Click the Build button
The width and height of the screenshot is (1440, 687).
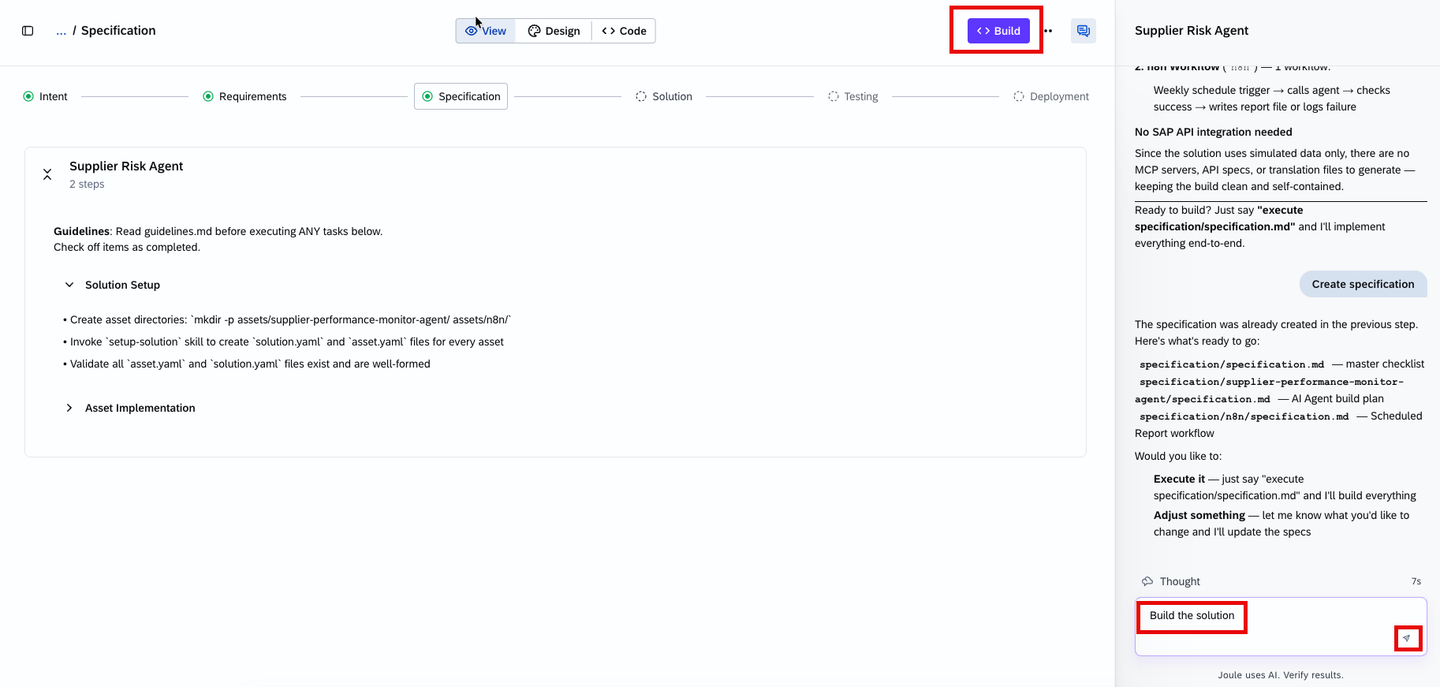click(x=998, y=31)
